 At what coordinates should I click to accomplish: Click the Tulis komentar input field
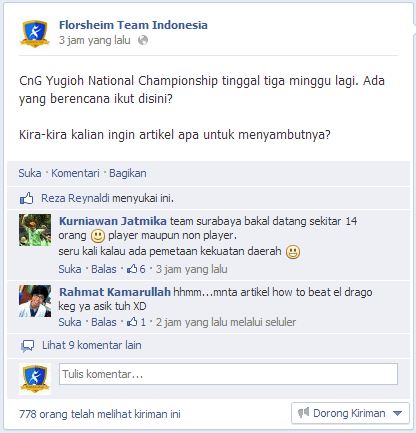click(x=228, y=374)
